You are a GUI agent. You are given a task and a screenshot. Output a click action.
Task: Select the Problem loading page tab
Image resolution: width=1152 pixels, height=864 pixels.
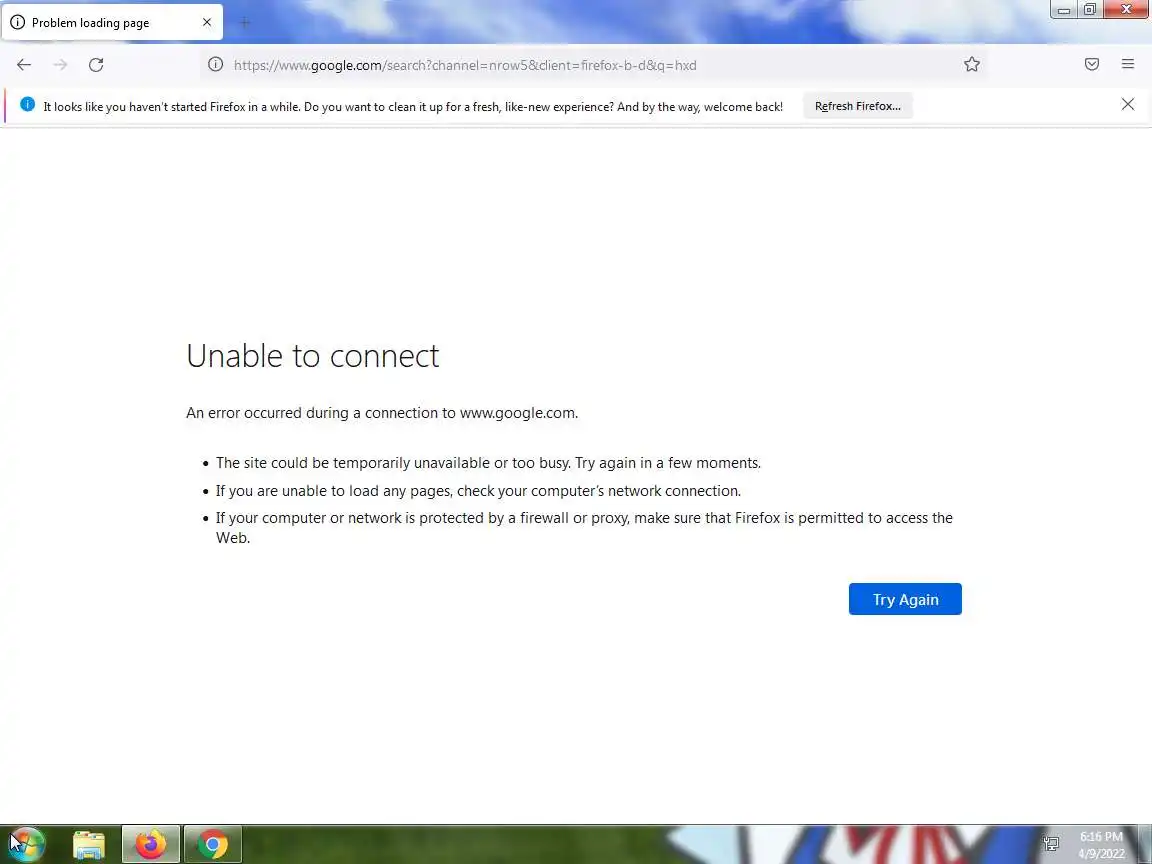[x=112, y=23]
